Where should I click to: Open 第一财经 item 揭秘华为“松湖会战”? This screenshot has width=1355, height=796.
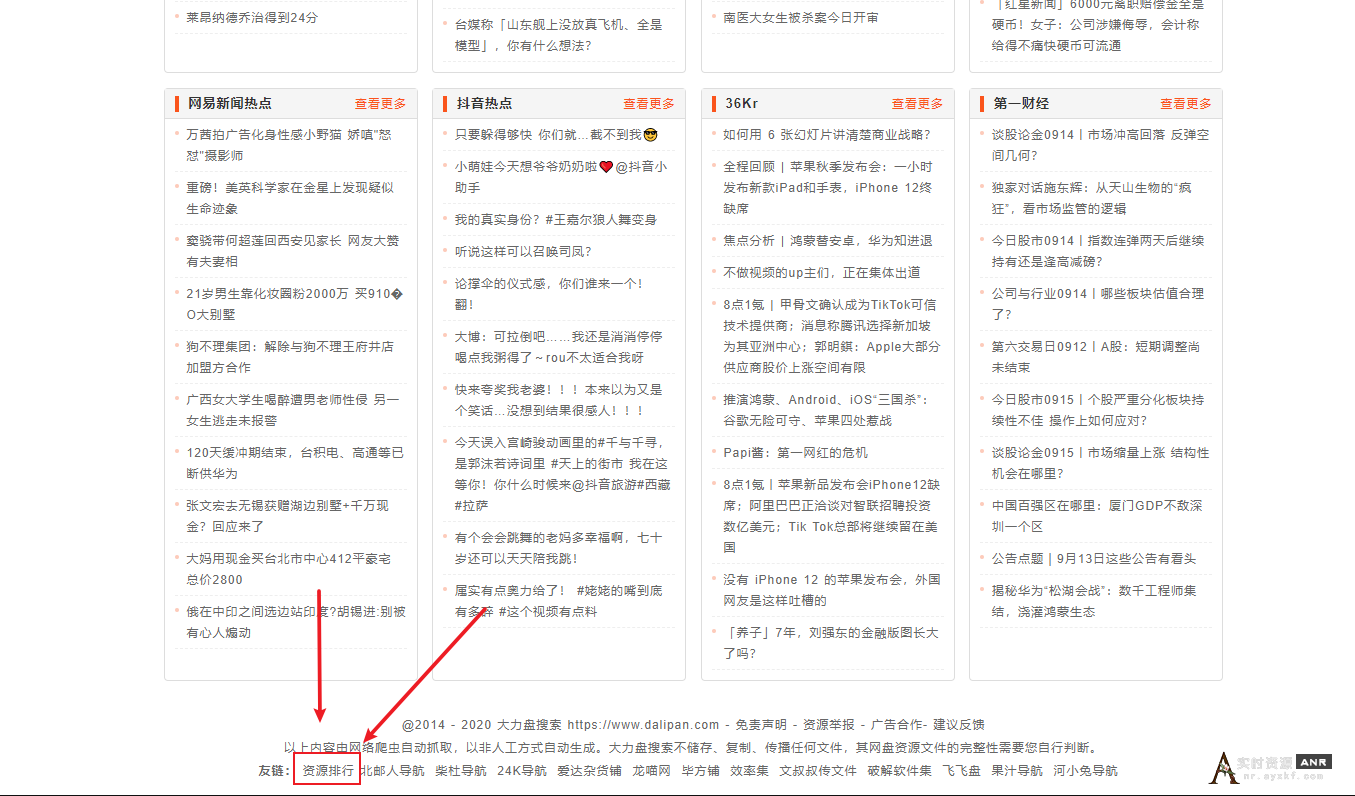click(1094, 601)
